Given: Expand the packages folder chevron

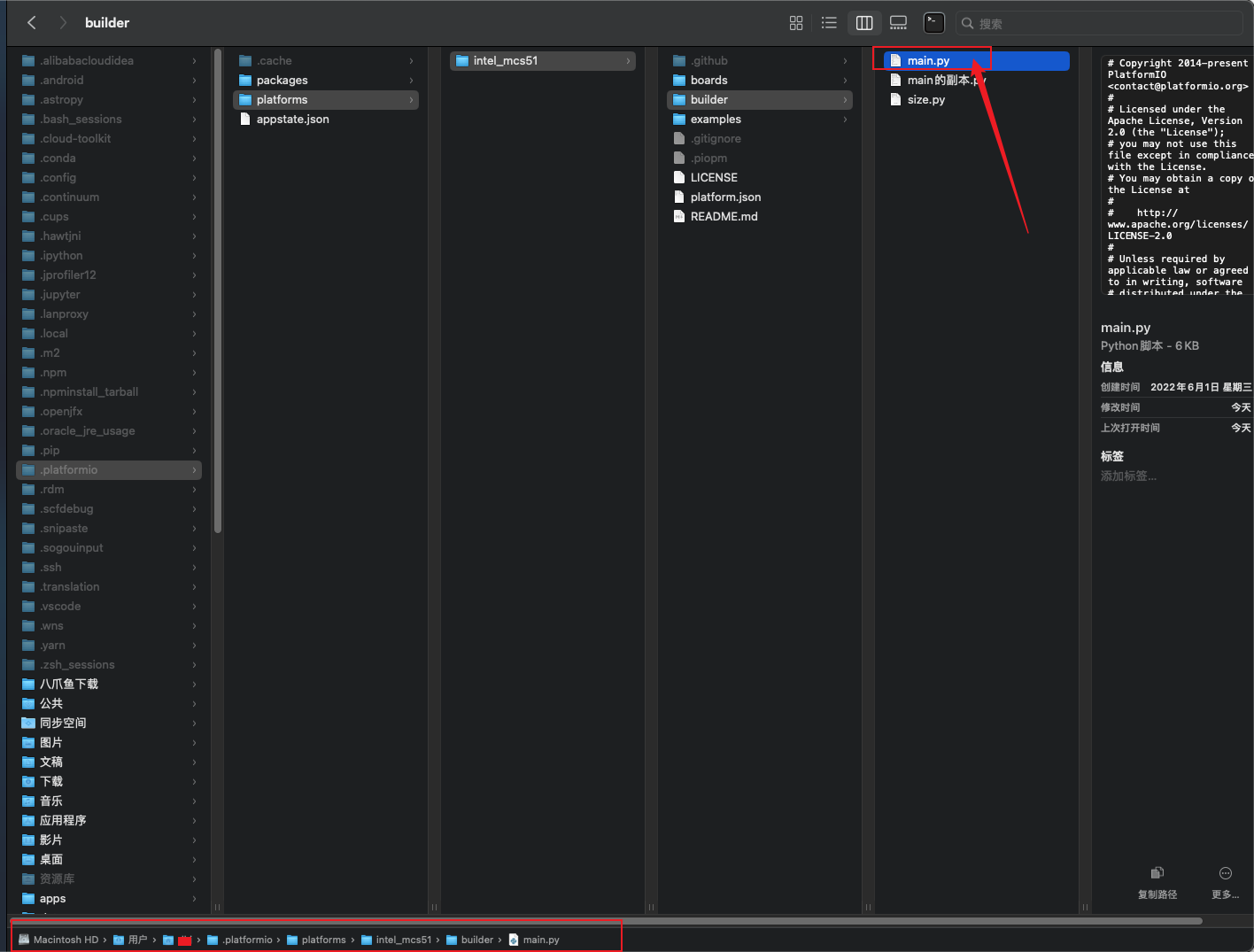Looking at the screenshot, I should point(411,81).
